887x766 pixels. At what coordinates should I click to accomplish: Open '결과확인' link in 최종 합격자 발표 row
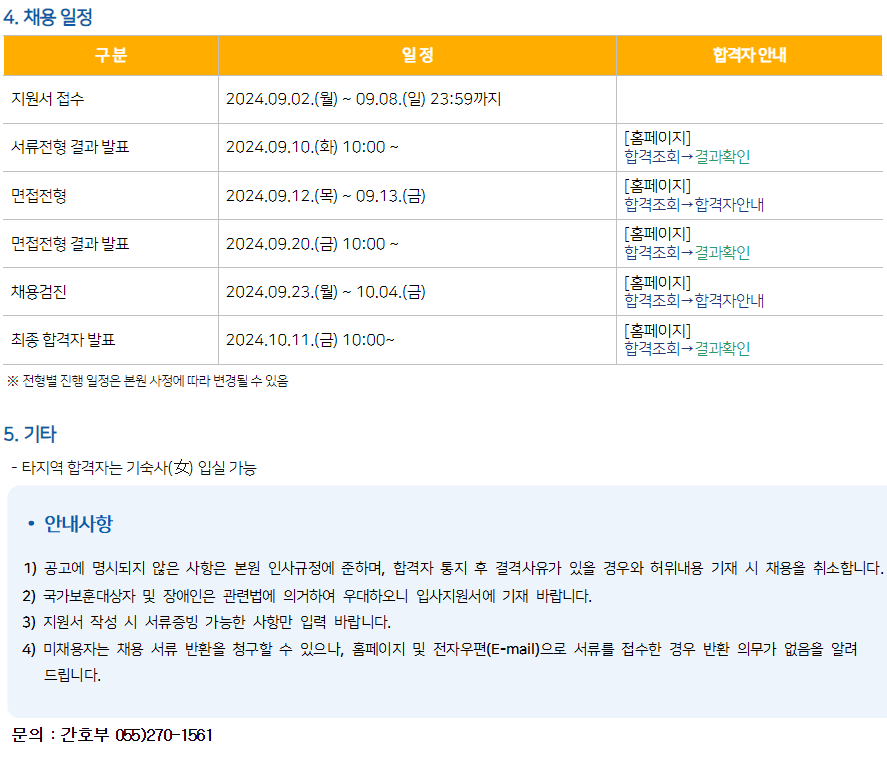coord(722,349)
